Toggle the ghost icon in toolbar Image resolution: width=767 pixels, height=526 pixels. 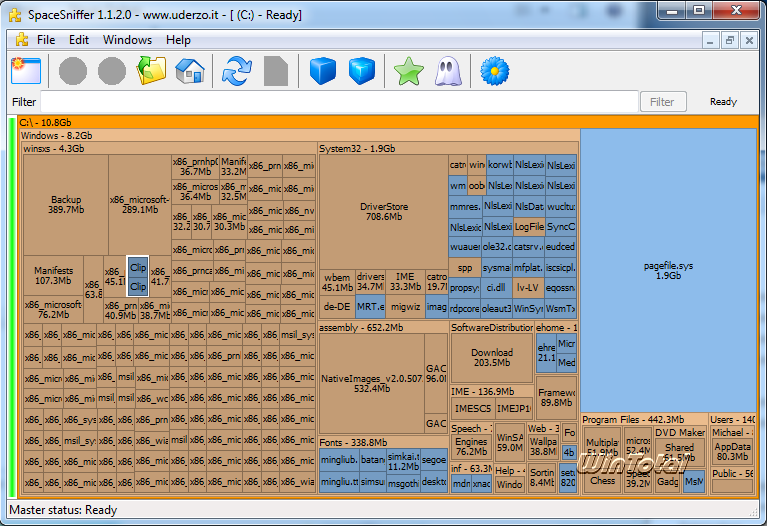(446, 71)
